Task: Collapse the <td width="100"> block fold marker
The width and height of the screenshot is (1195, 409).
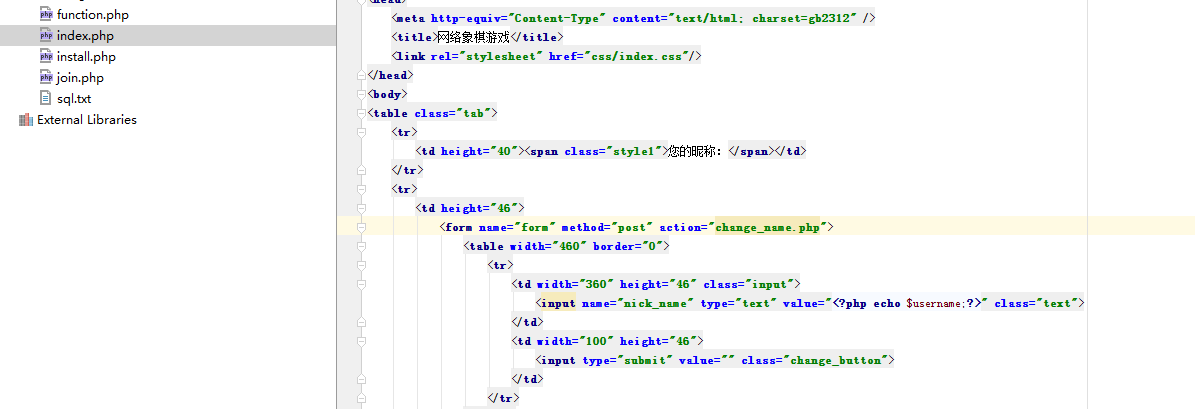Action: pyautogui.click(x=361, y=341)
